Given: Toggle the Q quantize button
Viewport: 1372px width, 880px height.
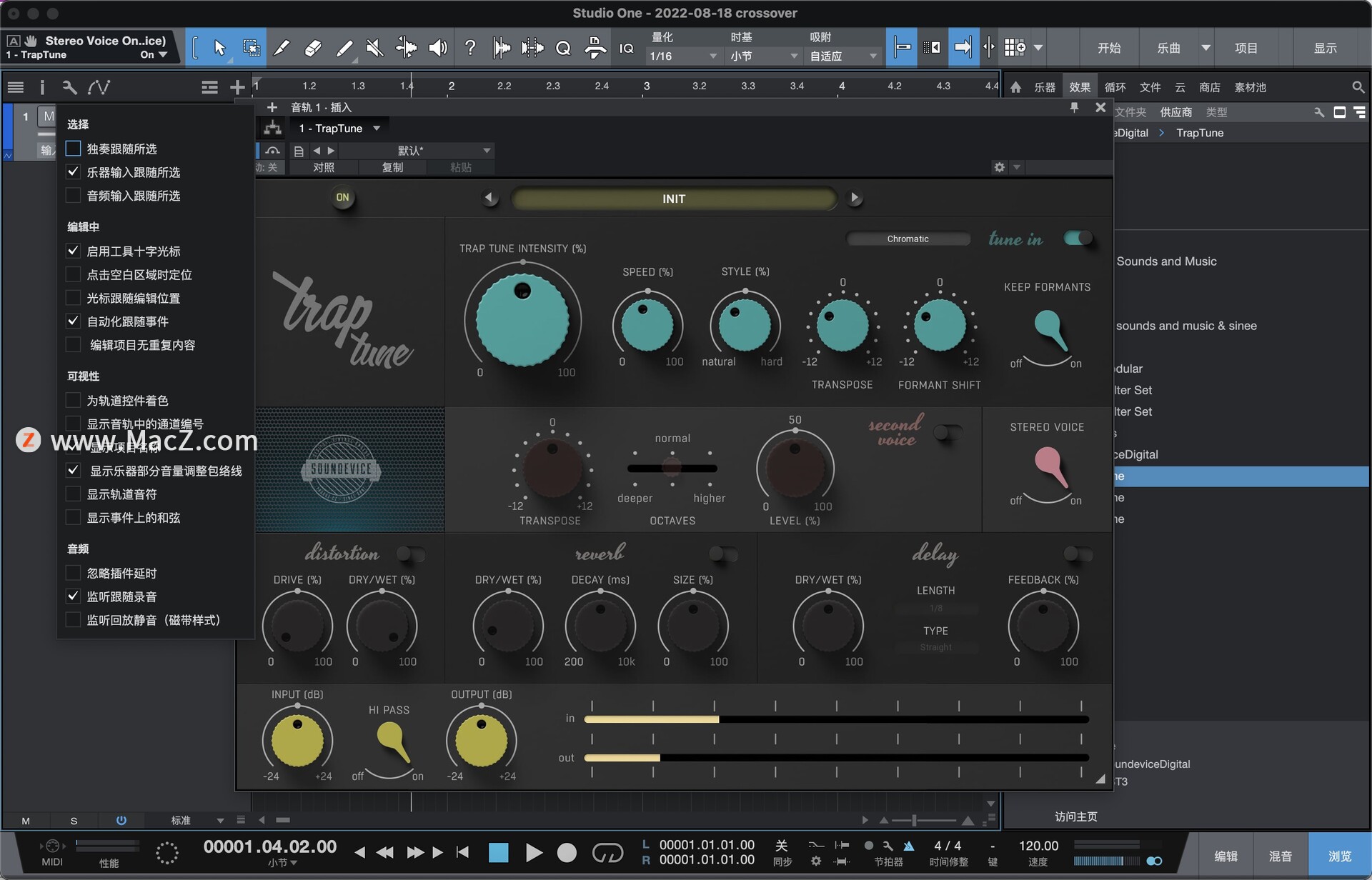Looking at the screenshot, I should point(563,48).
